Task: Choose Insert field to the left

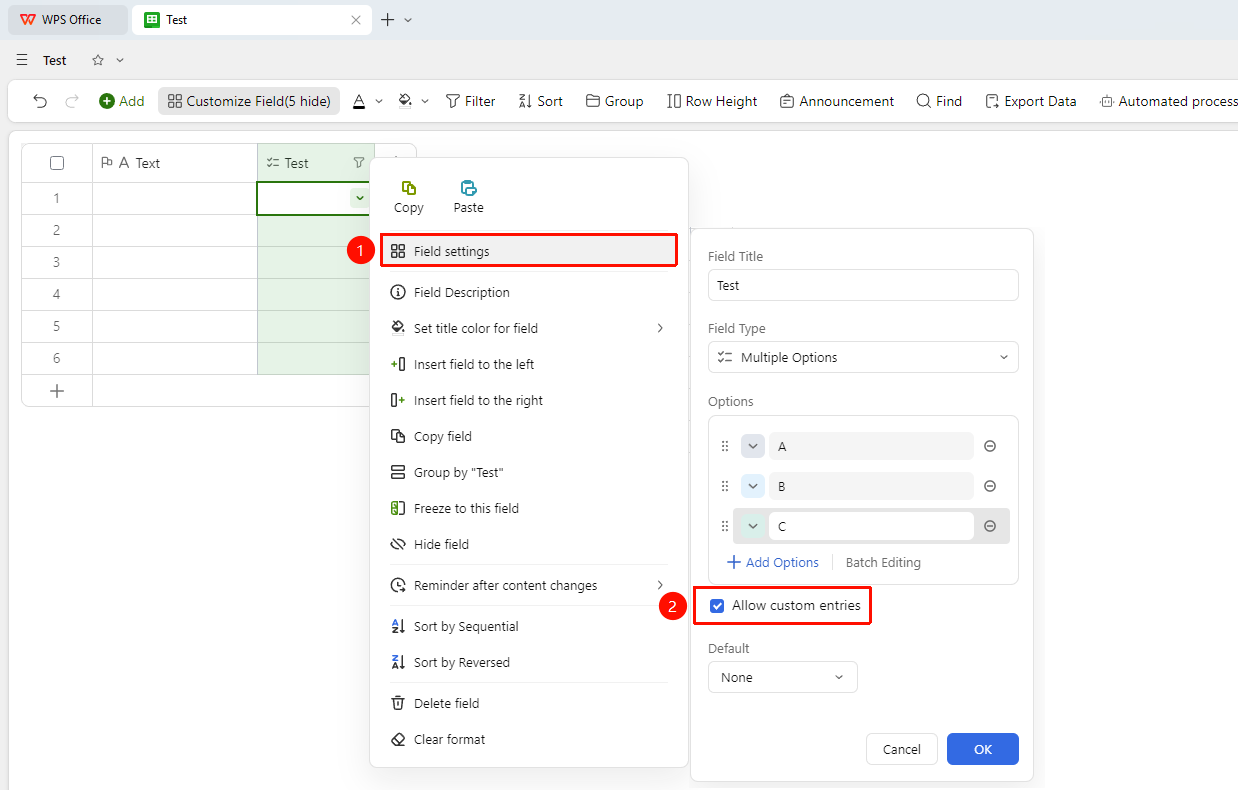Action: [x=528, y=364]
